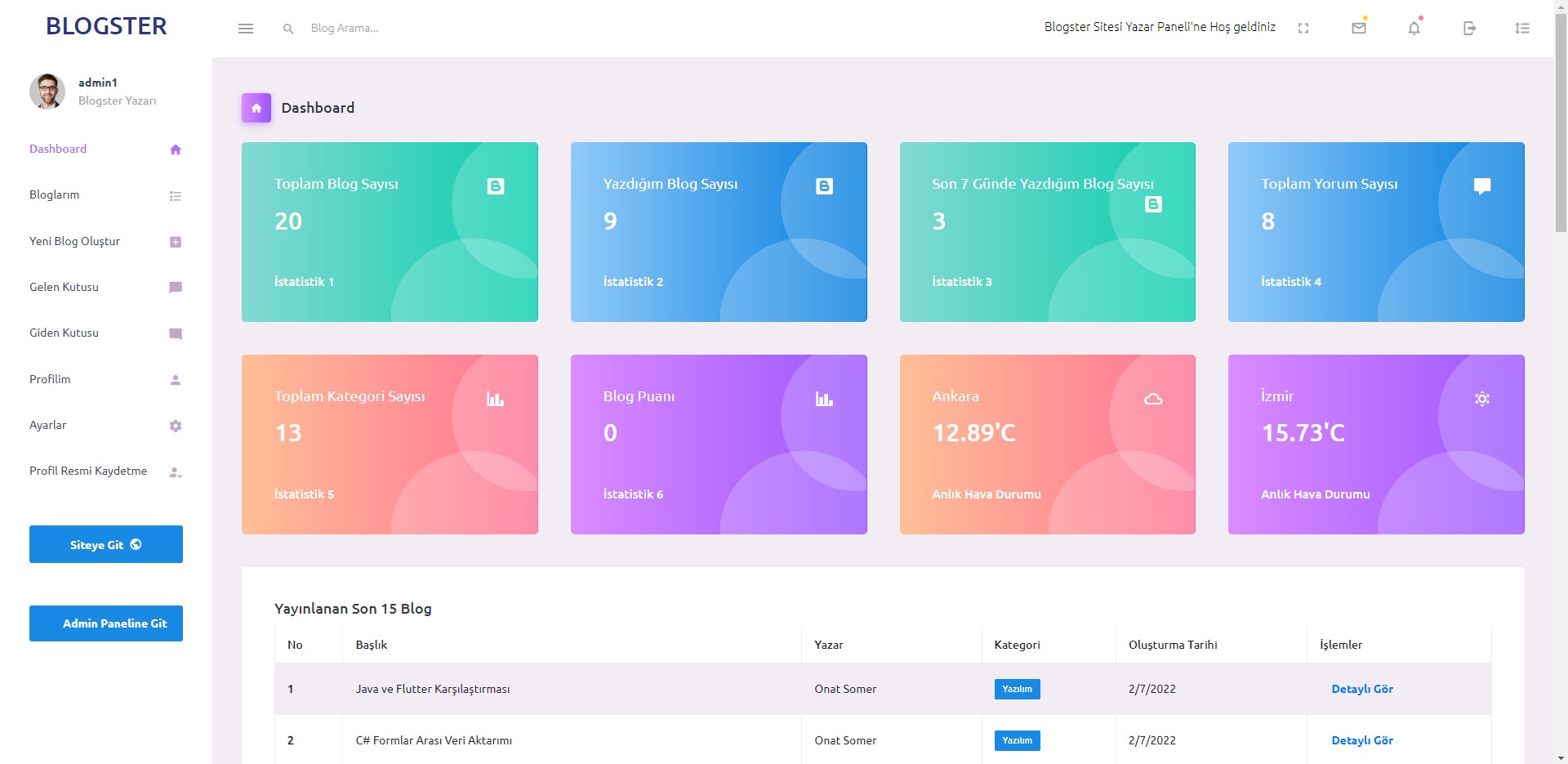The height and width of the screenshot is (764, 1568).
Task: Click the Profil Resmi Kaydetme icon
Action: [176, 472]
